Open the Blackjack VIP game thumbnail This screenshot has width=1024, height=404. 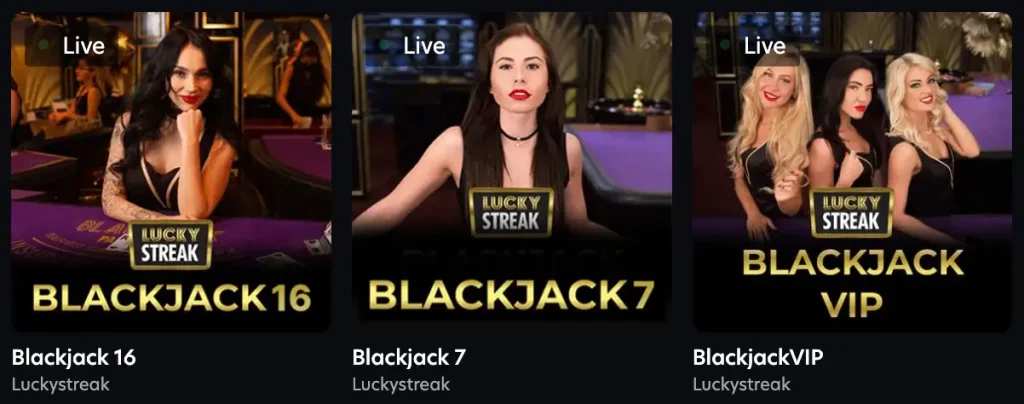tap(852, 172)
